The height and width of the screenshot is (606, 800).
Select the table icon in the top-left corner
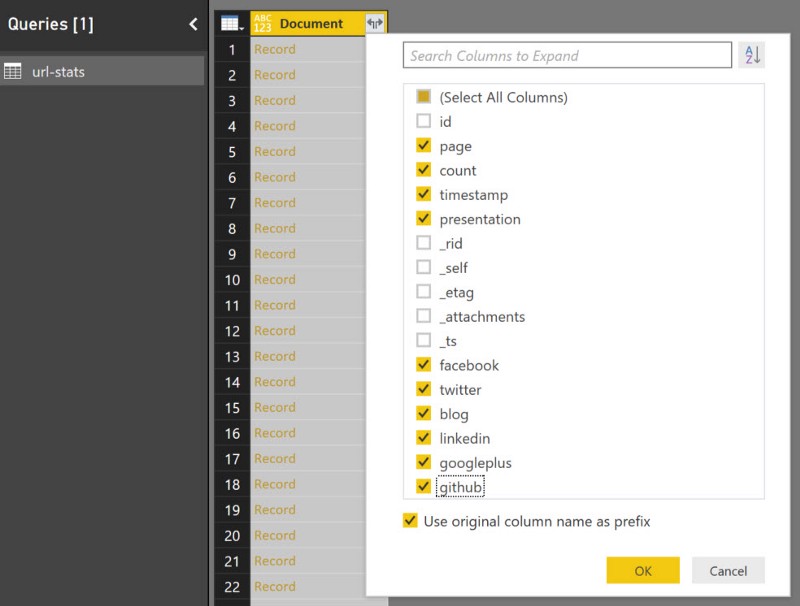click(x=228, y=22)
